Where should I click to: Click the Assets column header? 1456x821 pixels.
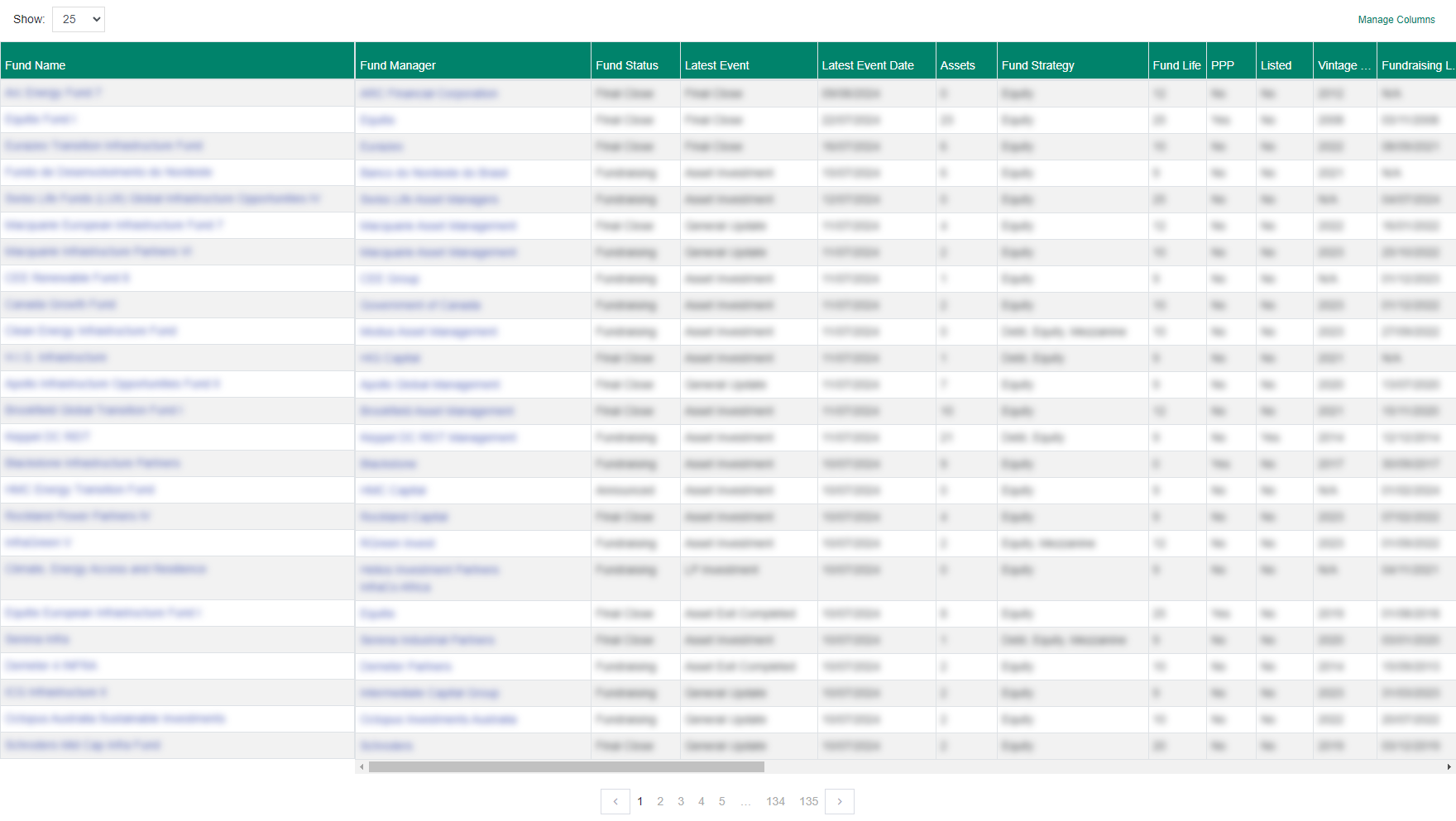point(957,65)
